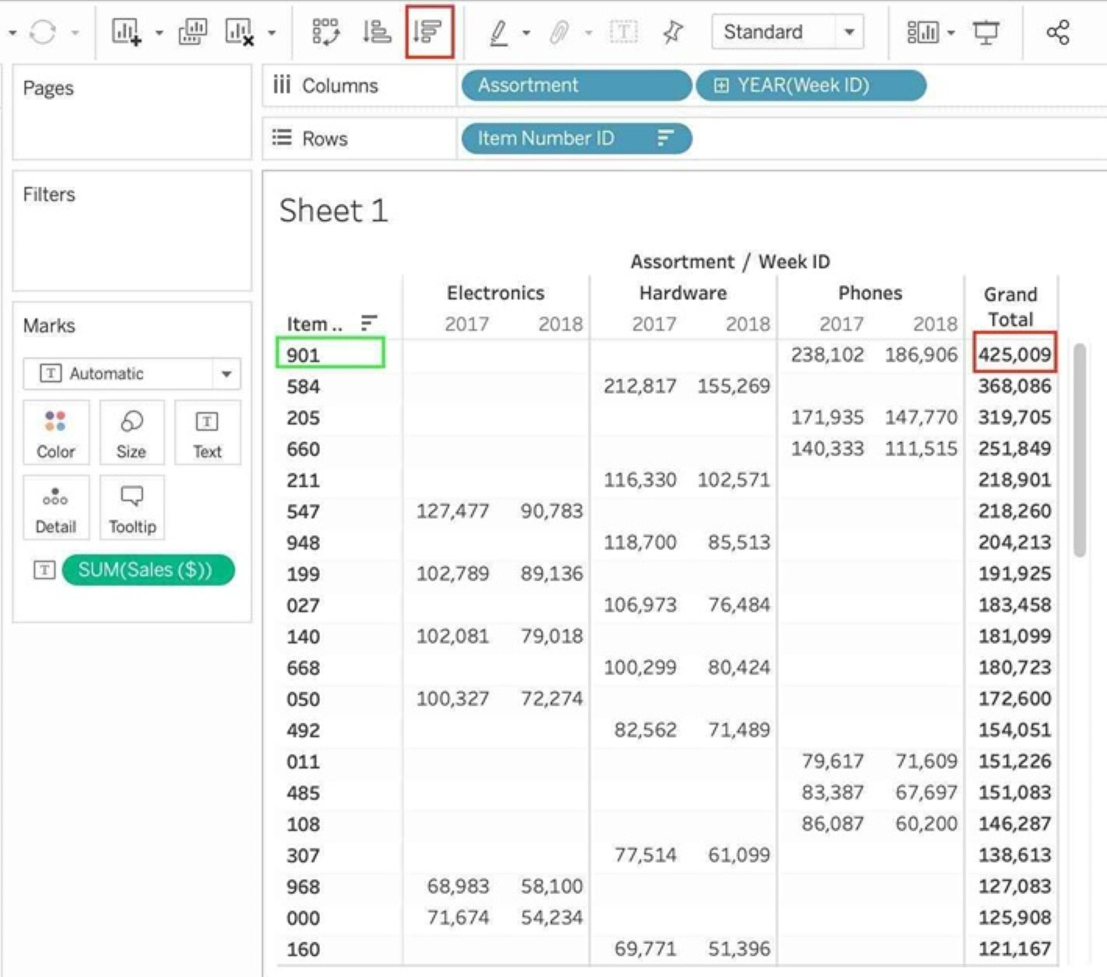The height and width of the screenshot is (977, 1107).
Task: Click the Sort Ascending toolbar icon
Action: tap(377, 32)
